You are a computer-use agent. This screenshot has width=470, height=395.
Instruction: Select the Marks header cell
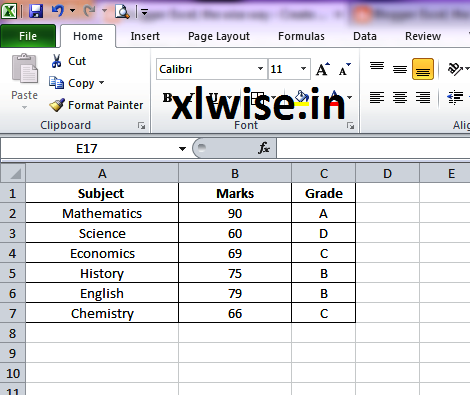coord(235,193)
